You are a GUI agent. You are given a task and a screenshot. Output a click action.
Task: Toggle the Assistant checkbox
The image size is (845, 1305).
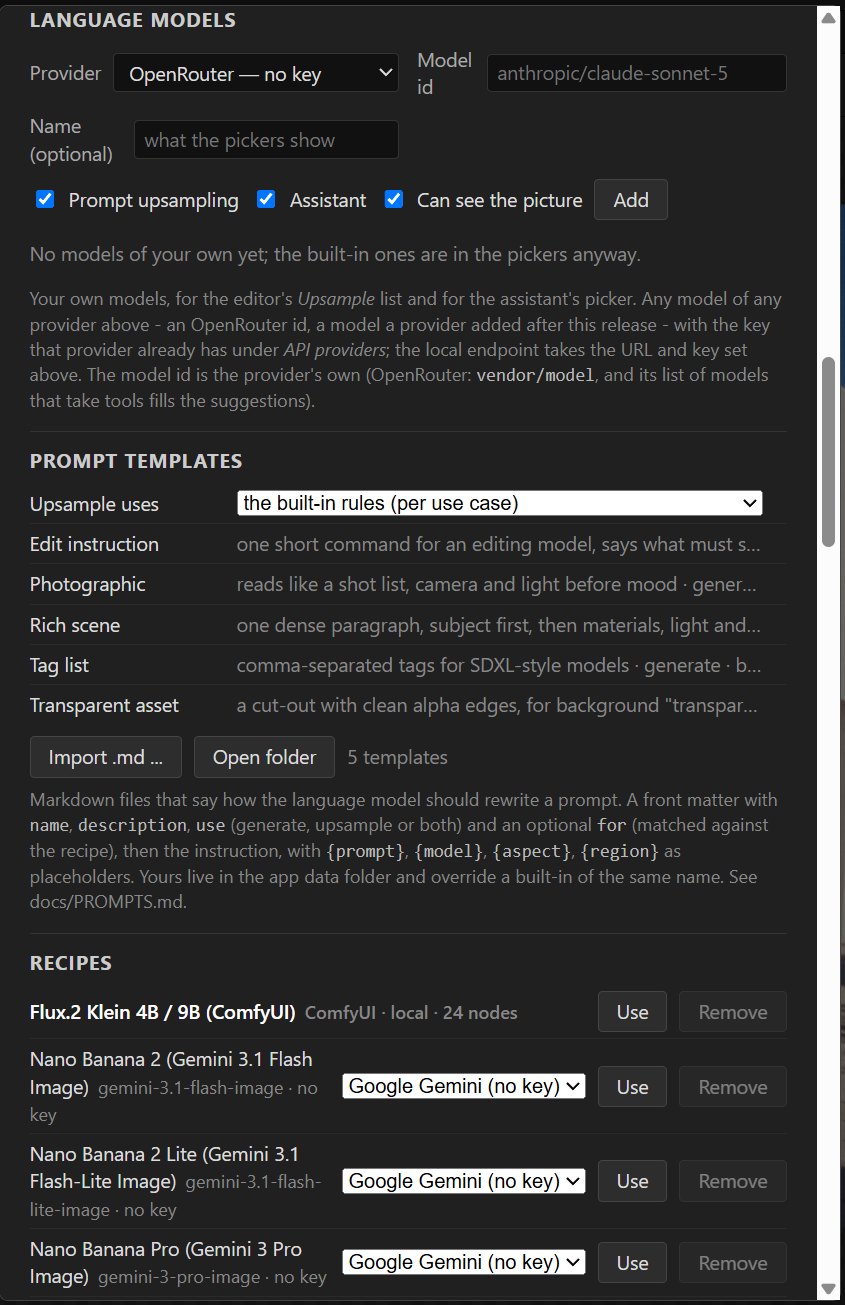click(266, 199)
